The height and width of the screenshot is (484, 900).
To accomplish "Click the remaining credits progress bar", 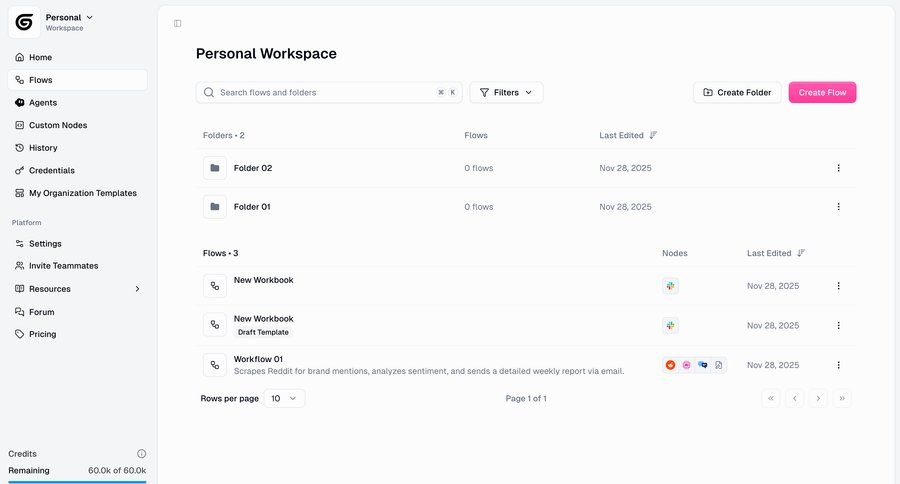I will pos(77,482).
